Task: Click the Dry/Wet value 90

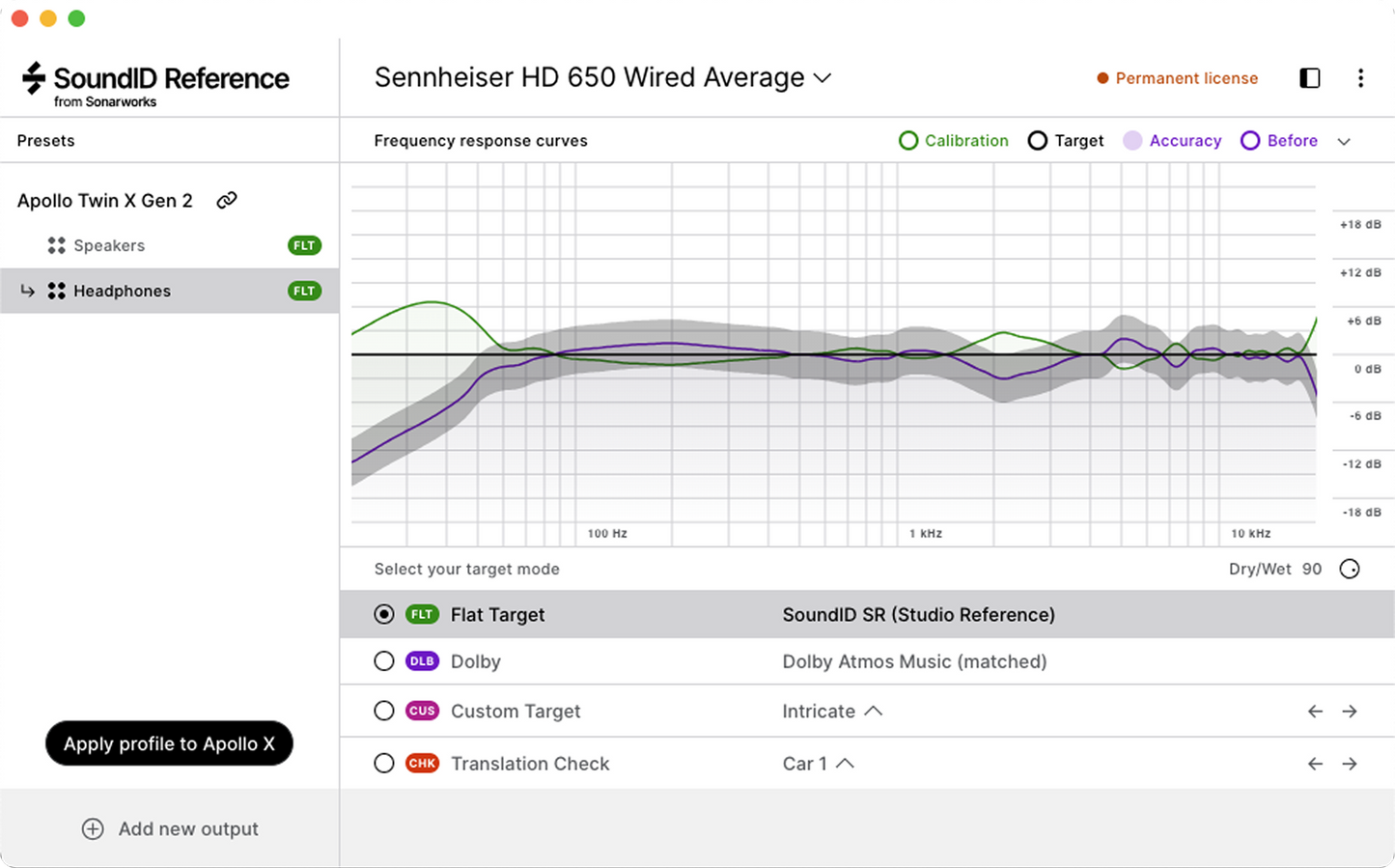Action: point(1312,569)
